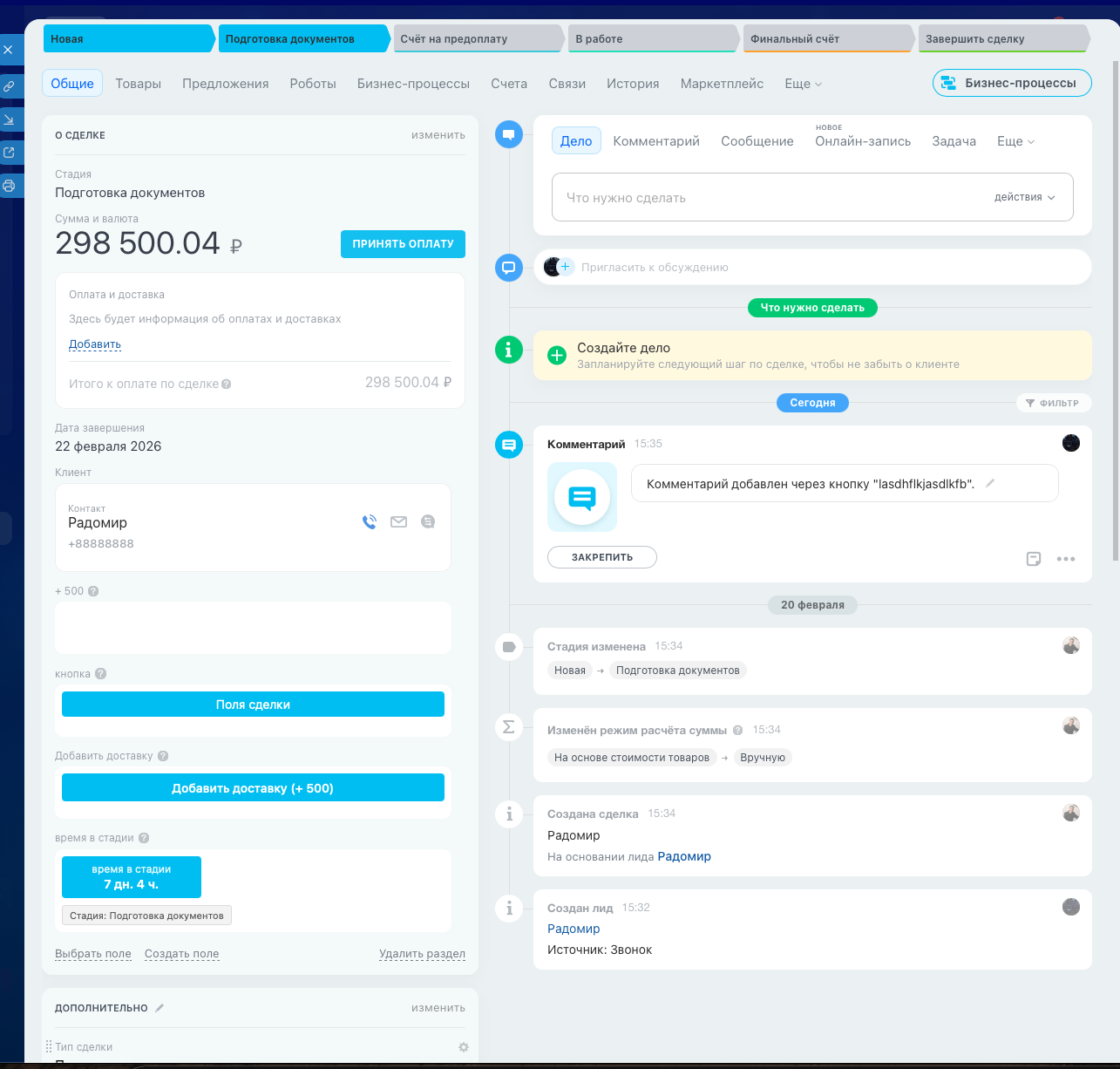The image size is (1120, 1069).
Task: Follow the Радомир lead link in timeline
Action: (684, 856)
